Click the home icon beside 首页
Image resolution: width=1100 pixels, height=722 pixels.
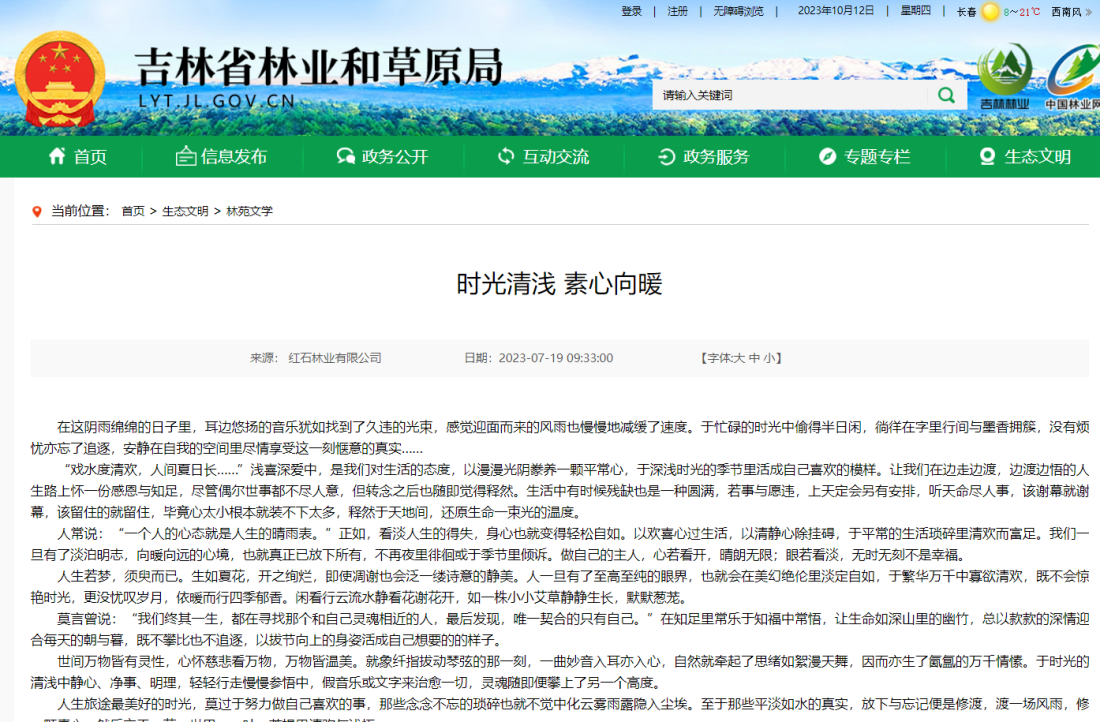[x=55, y=157]
